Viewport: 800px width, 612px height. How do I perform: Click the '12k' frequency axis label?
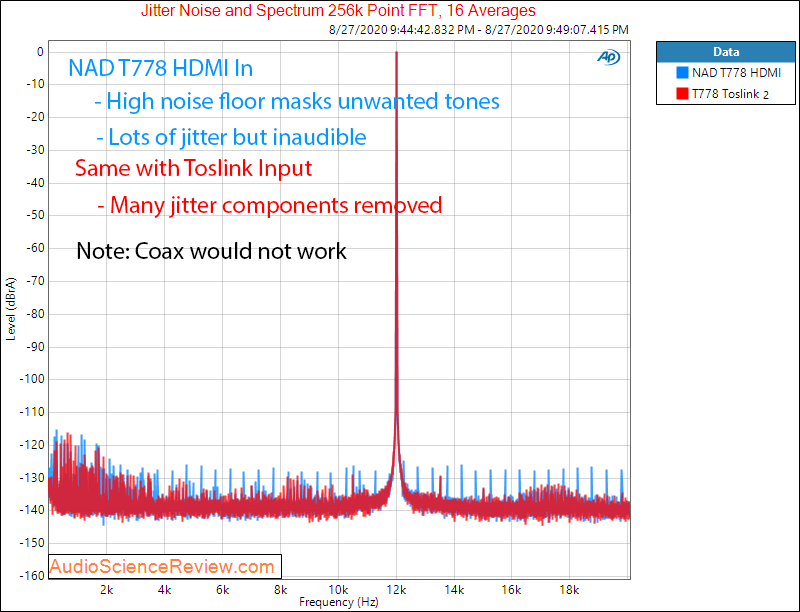(396, 590)
